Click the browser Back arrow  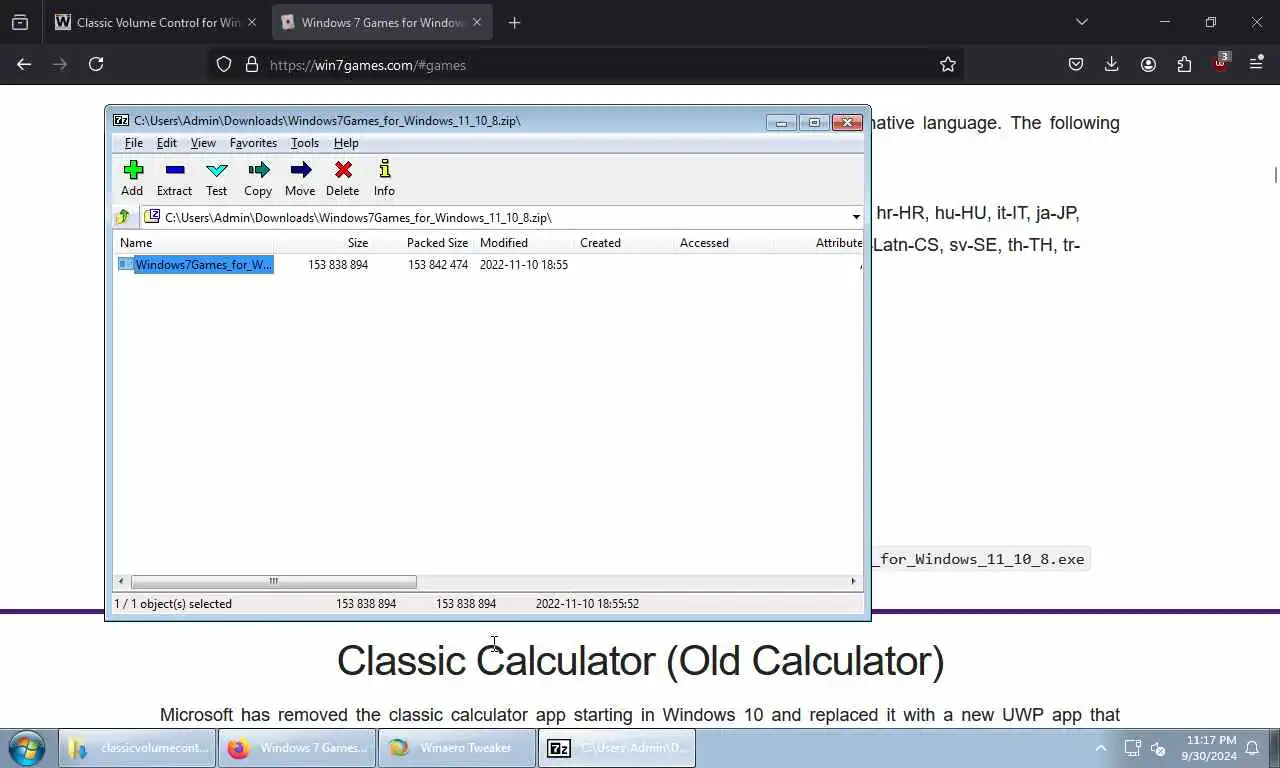[x=24, y=64]
